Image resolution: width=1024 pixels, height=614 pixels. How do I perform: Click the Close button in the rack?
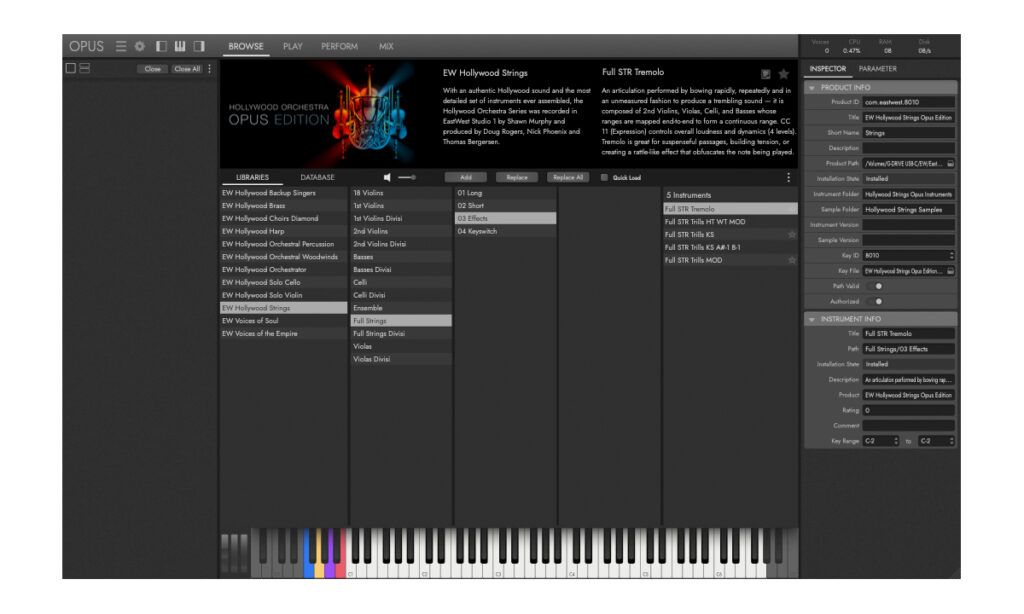pyautogui.click(x=152, y=69)
